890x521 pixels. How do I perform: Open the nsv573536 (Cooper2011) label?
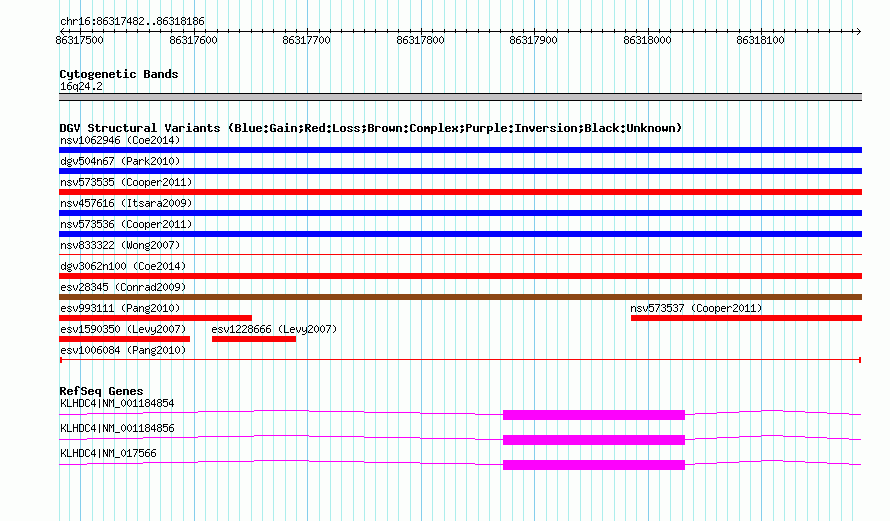tap(126, 224)
